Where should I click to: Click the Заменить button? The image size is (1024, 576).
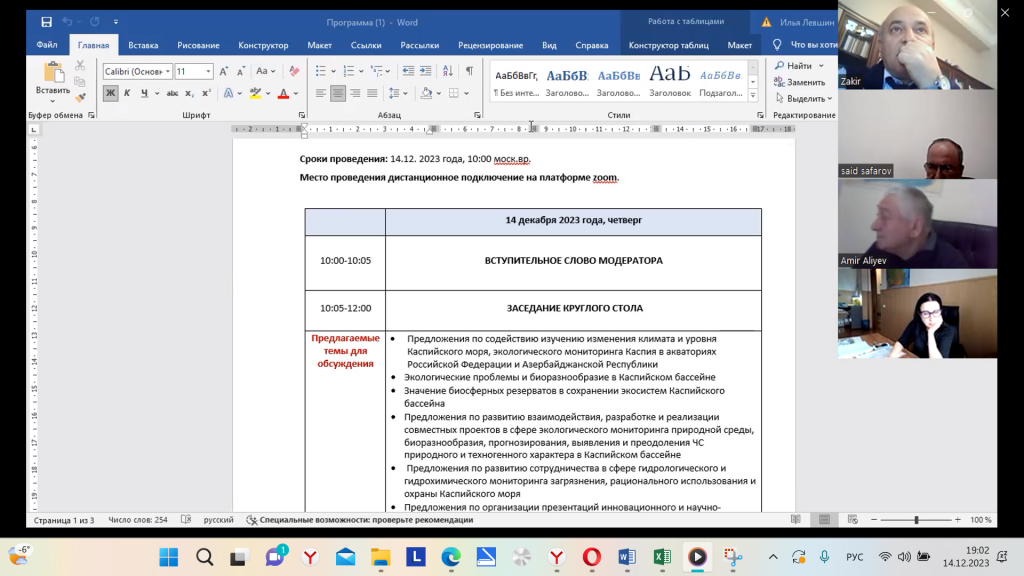click(x=799, y=82)
